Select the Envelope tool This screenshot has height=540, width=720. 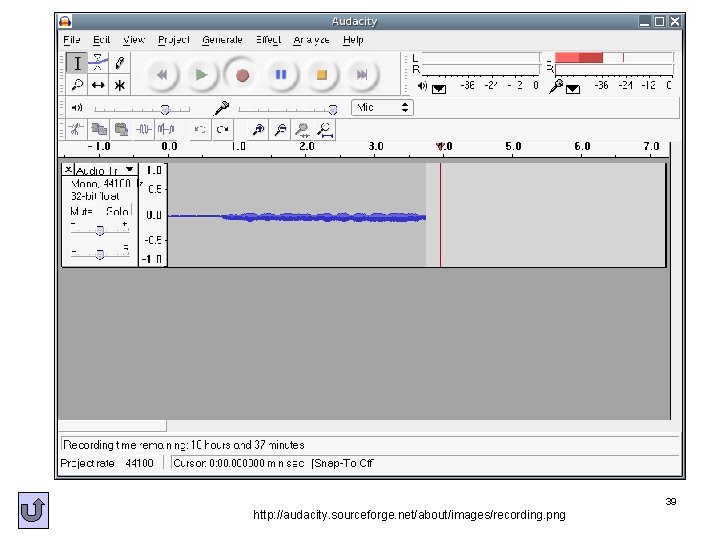point(98,63)
